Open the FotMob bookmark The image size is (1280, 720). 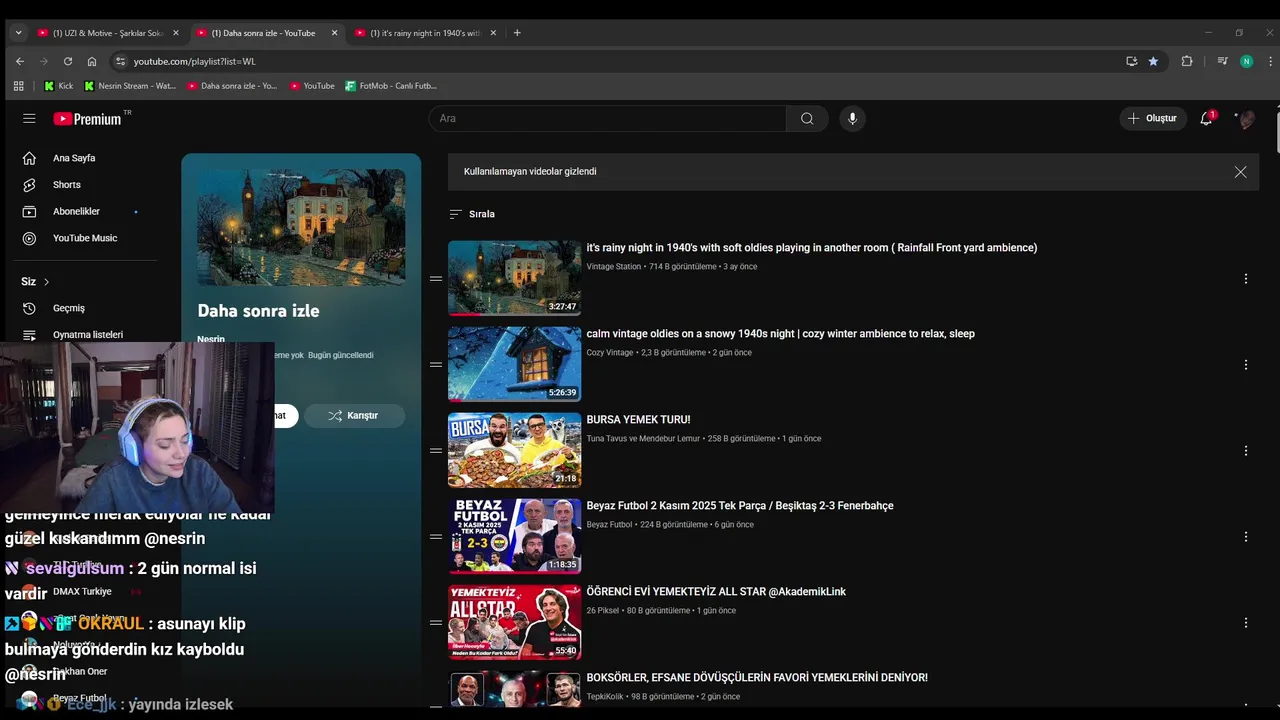(391, 86)
